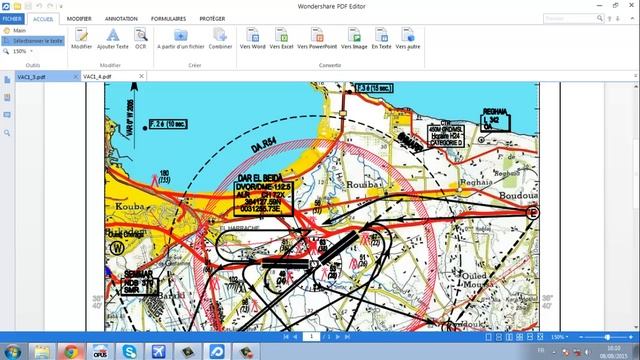Switch to the ACCUEIL ribbon tab
Image resolution: width=640 pixels, height=360 pixels.
[x=43, y=19]
